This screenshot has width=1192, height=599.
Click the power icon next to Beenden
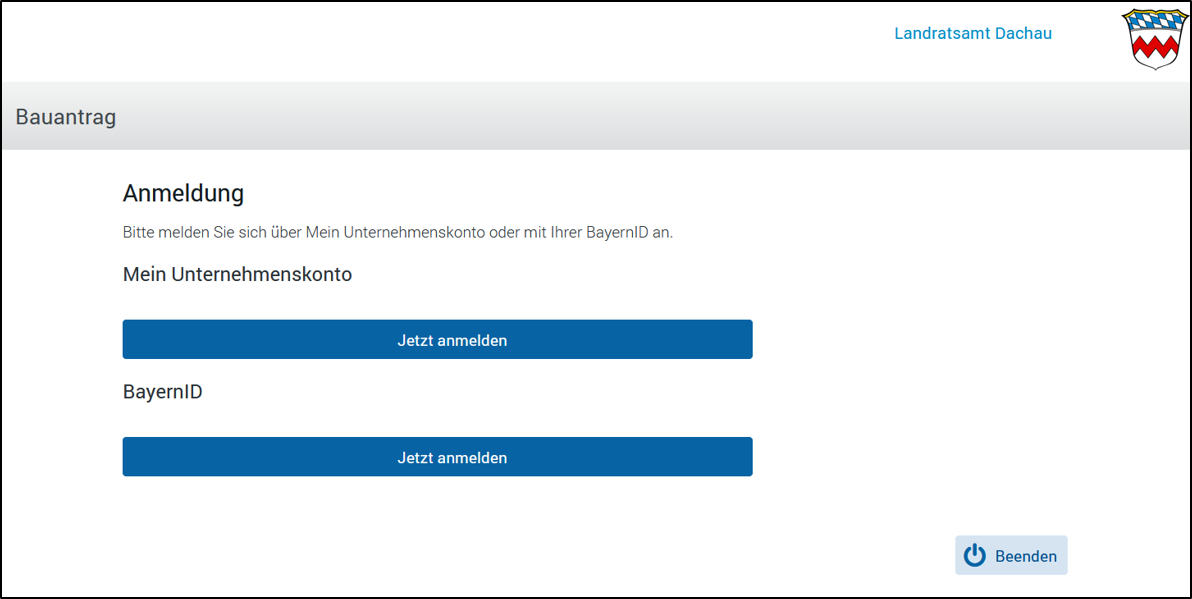pos(975,556)
